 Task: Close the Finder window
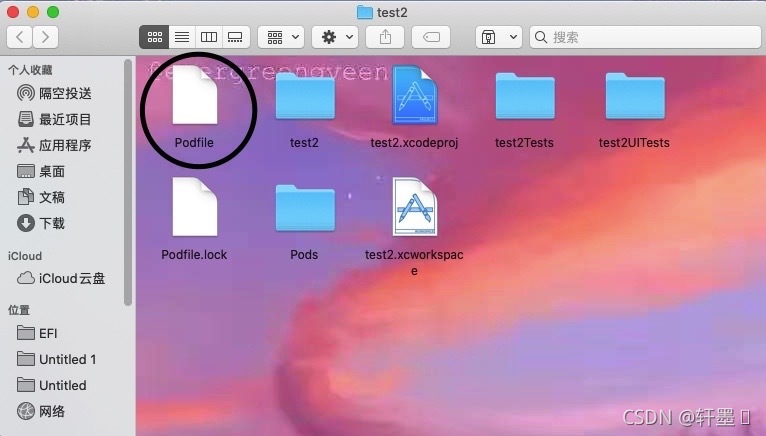[x=13, y=12]
